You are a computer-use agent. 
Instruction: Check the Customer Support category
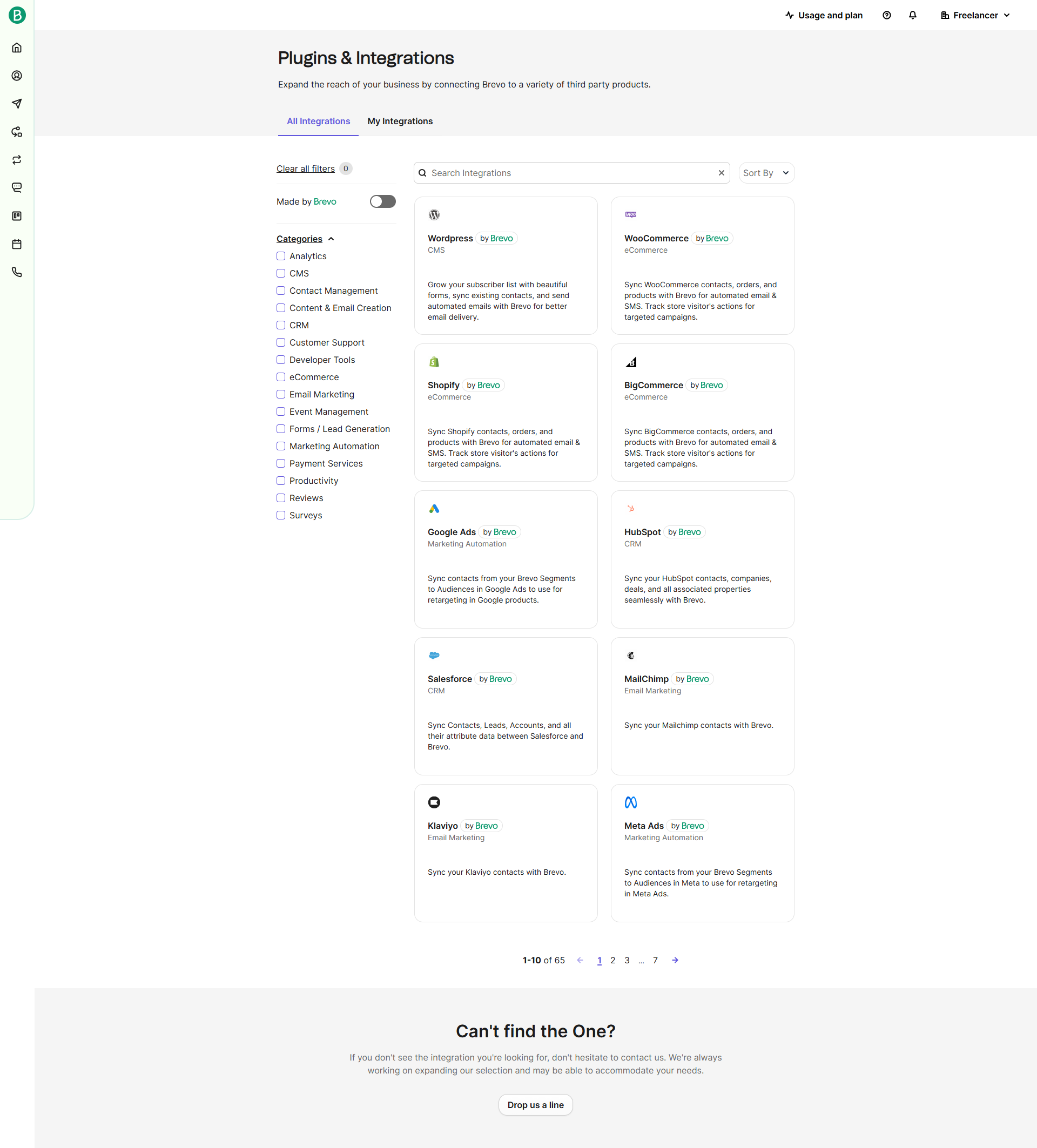[281, 342]
